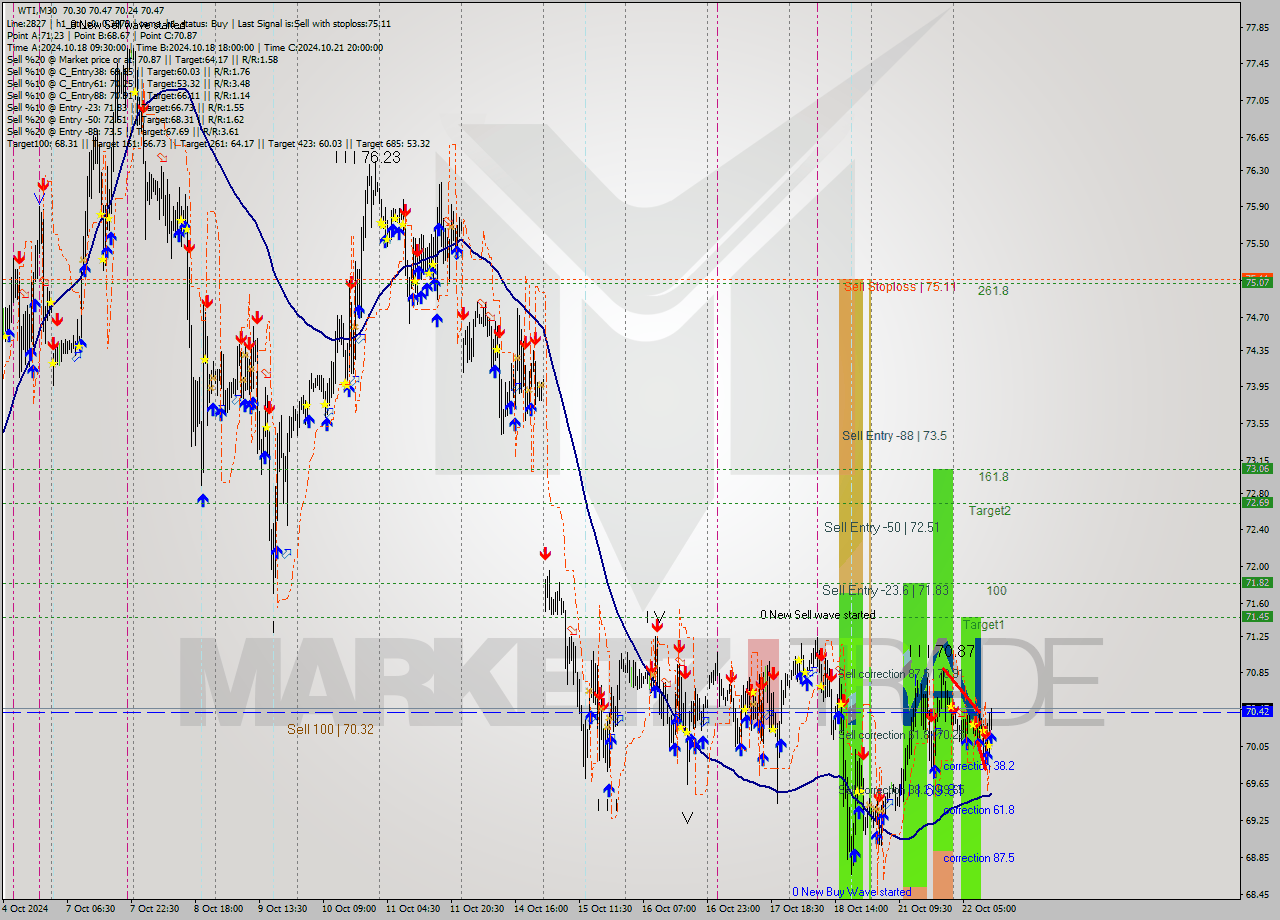Click the green 71.45 price tag
The width and height of the screenshot is (1280, 920).
1257,616
